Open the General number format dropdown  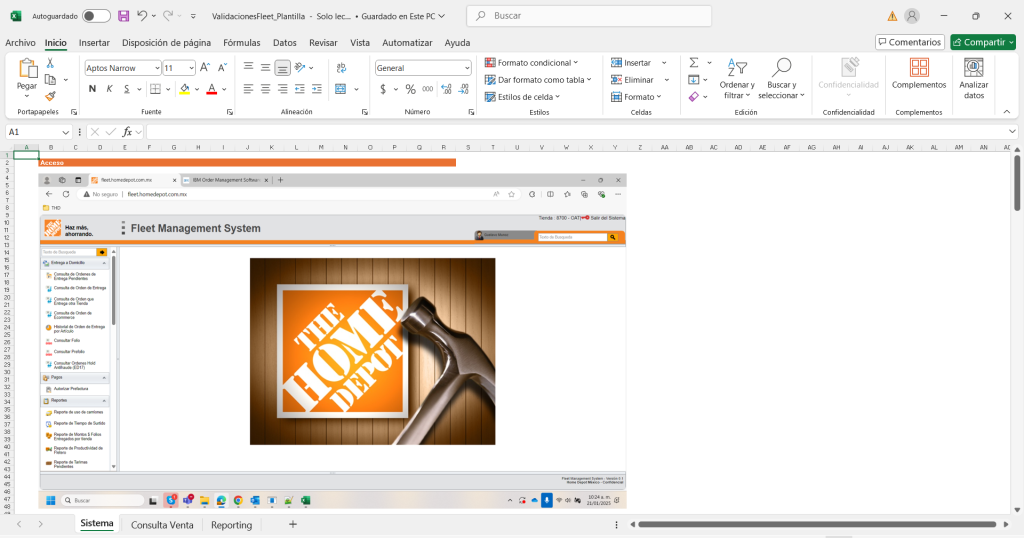pyautogui.click(x=466, y=68)
